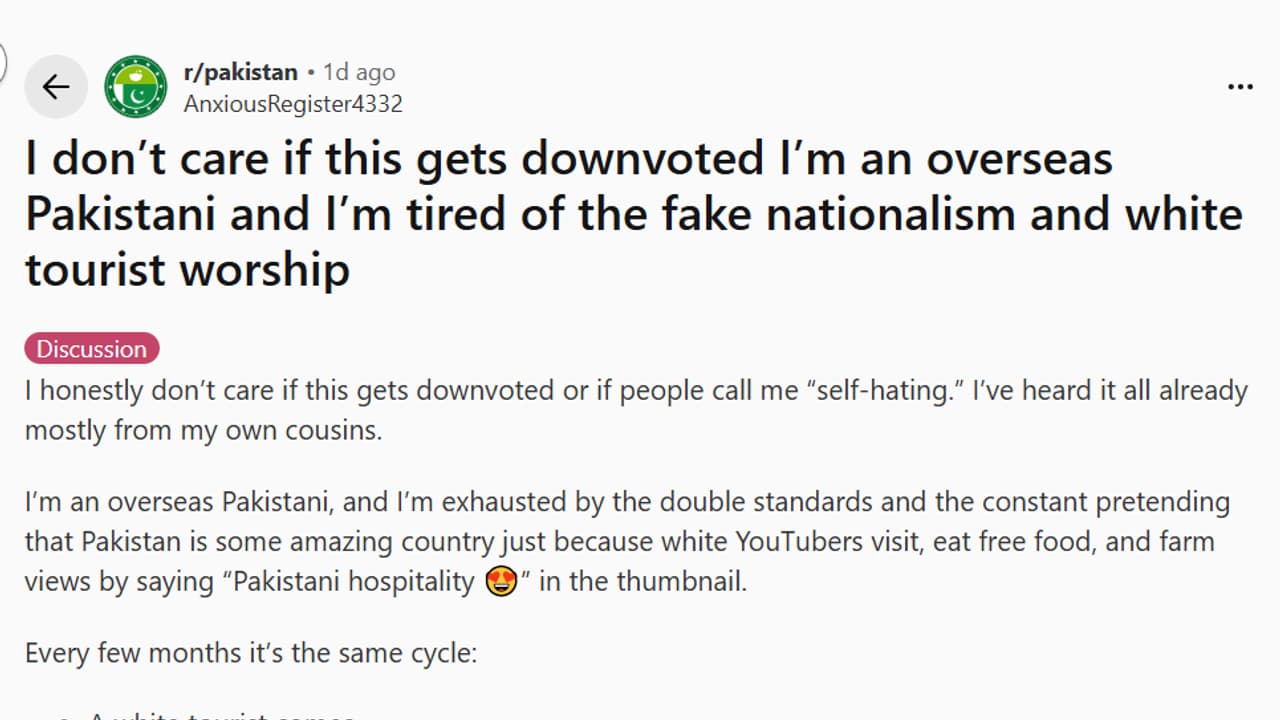
Task: Click the dot separator next to r/pakistan
Action: pos(310,71)
